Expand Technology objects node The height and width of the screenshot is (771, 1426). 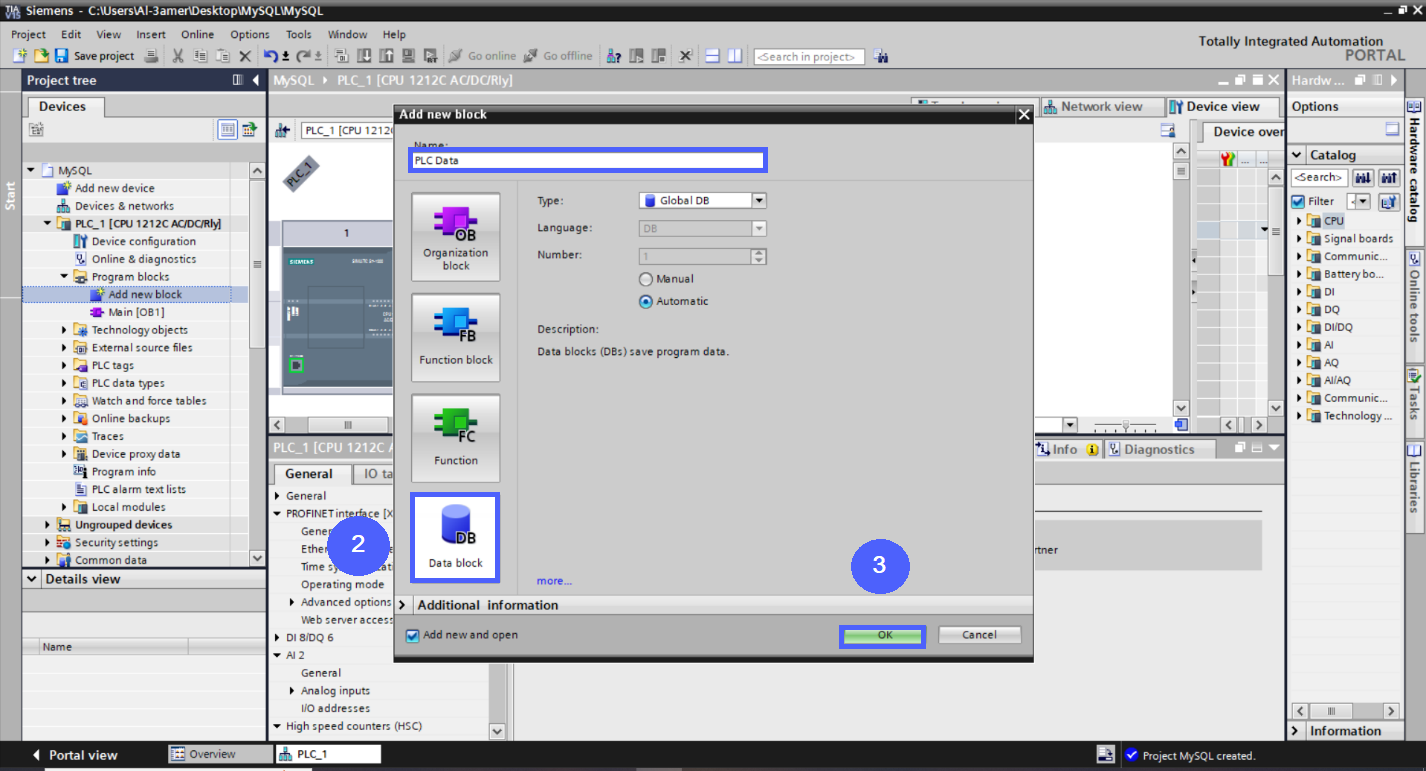pyautogui.click(x=64, y=330)
